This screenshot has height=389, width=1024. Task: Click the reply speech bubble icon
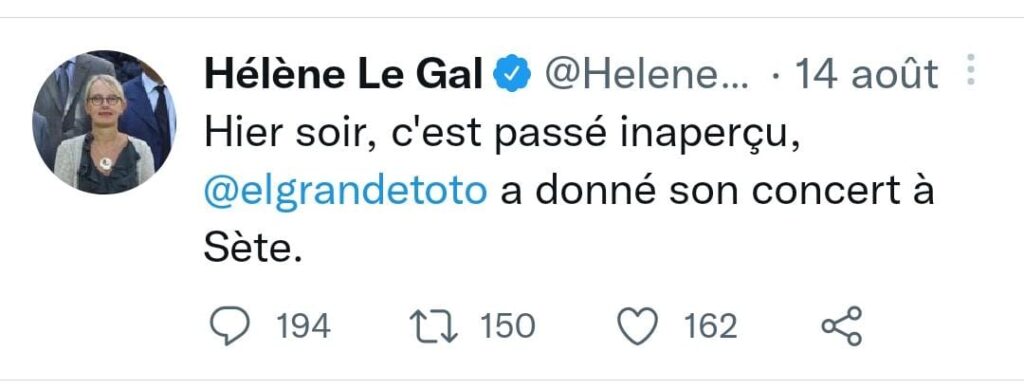coord(229,326)
